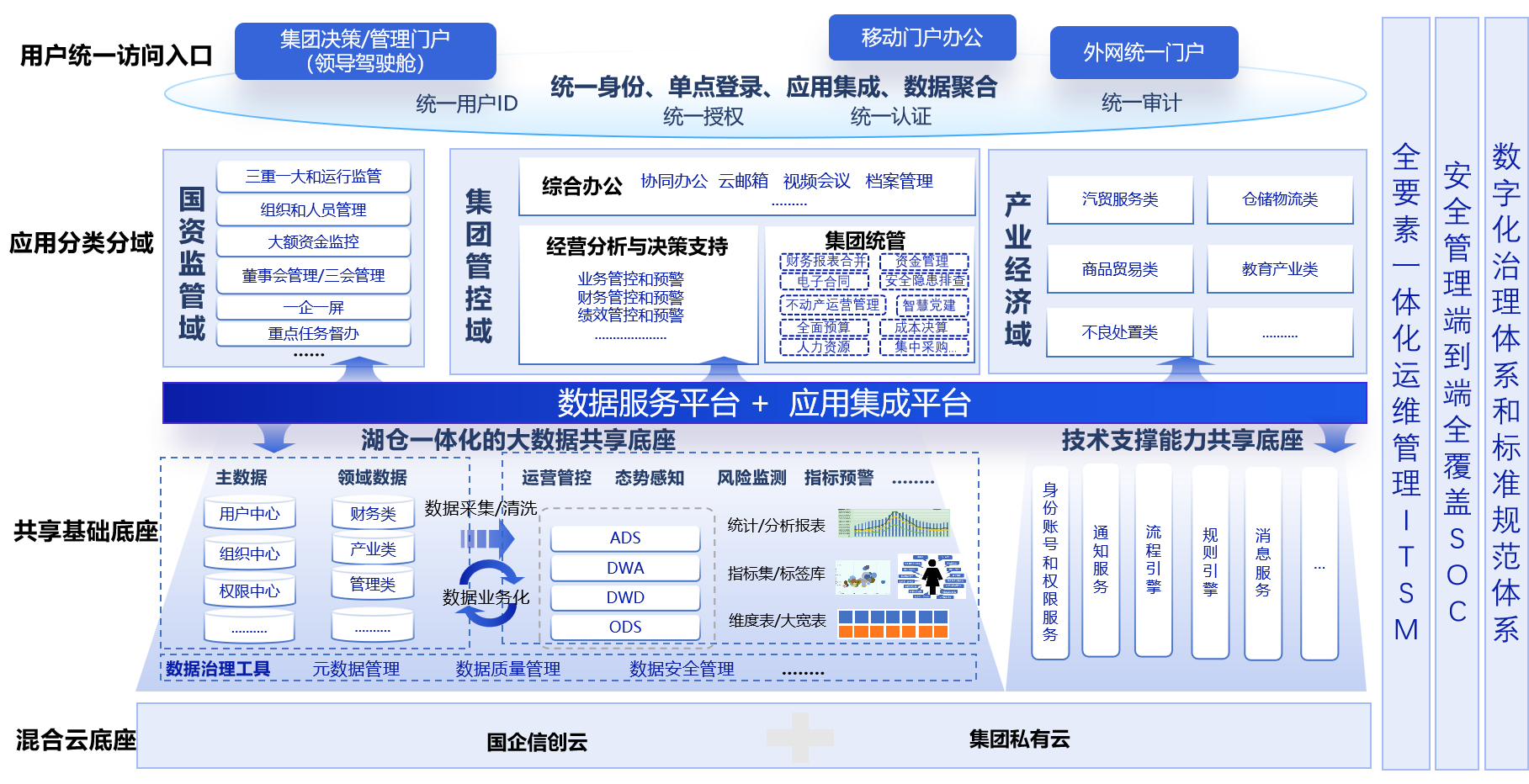
Task: Click the 产业类 data cylinder
Action: [373, 548]
